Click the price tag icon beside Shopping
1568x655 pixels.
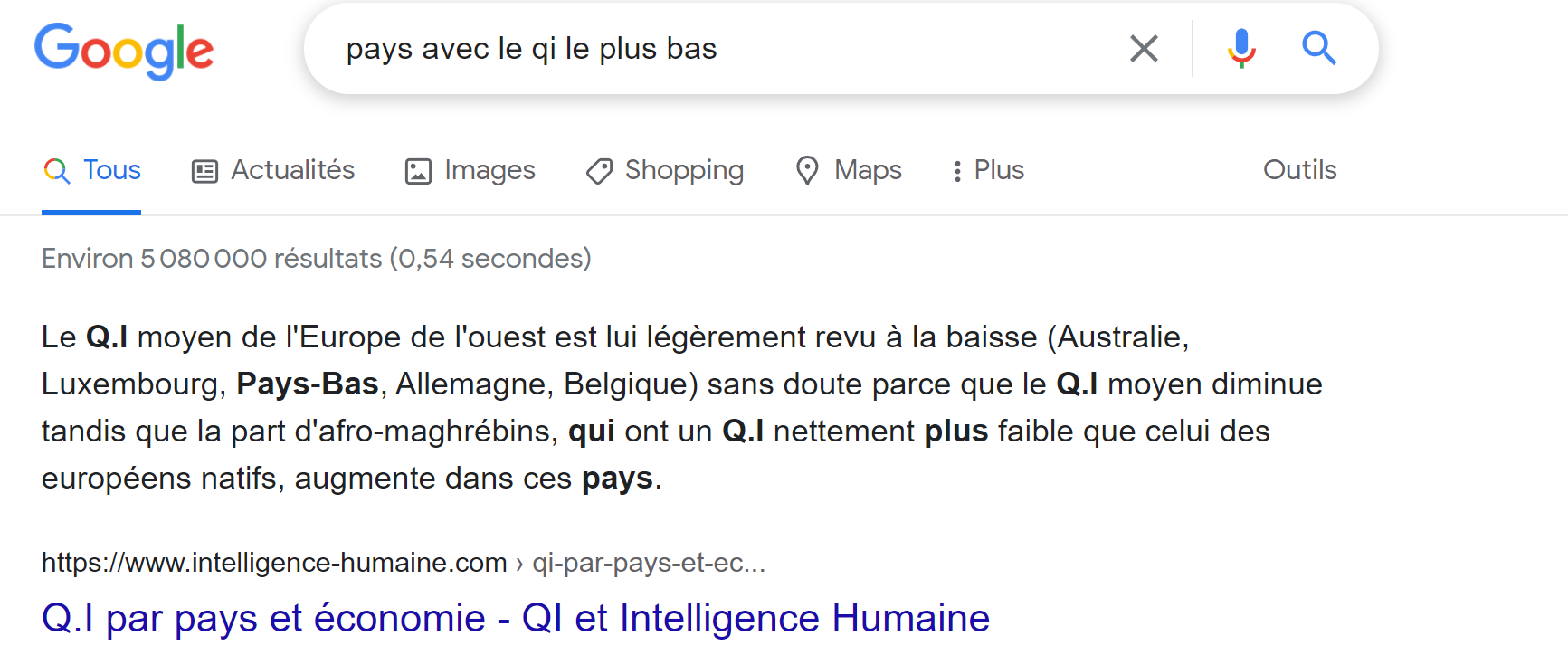coord(599,171)
